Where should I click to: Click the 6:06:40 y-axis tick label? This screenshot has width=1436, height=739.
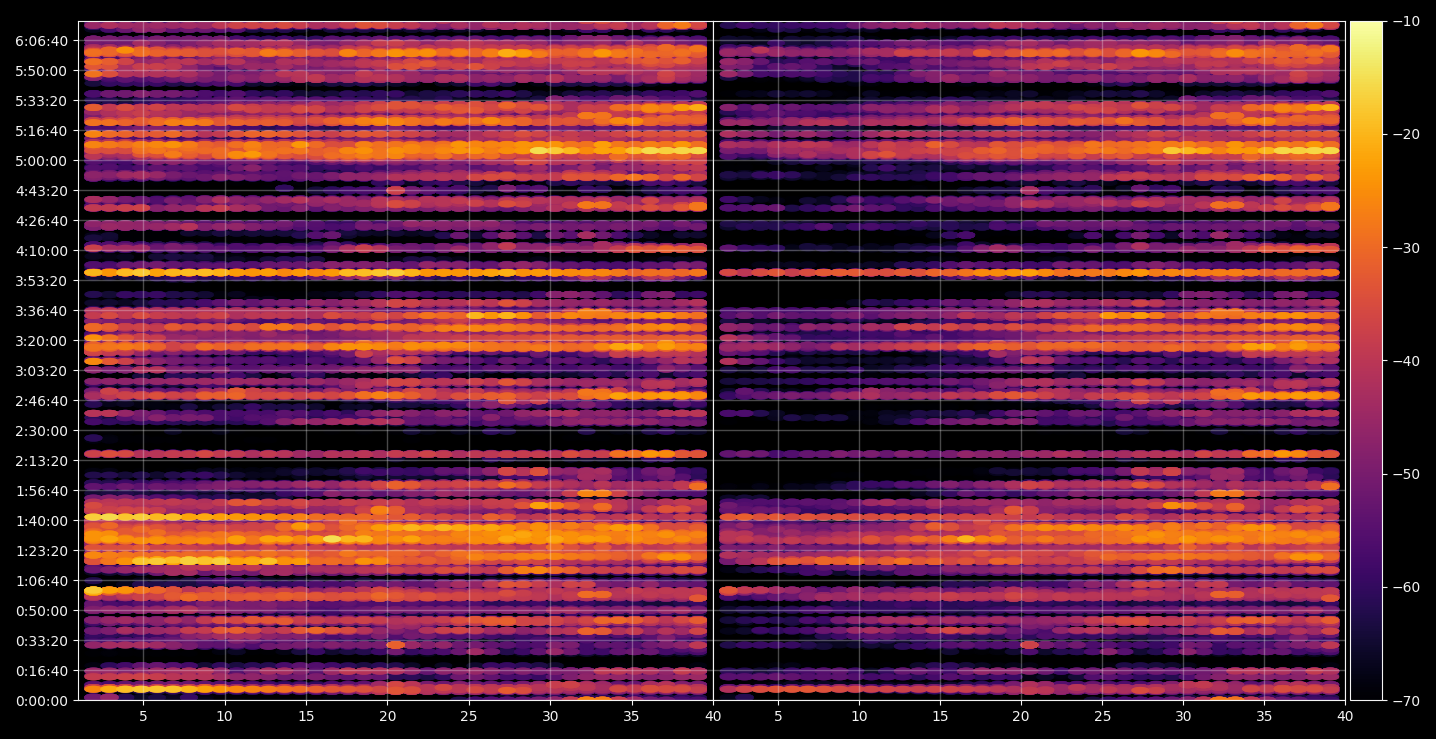coord(42,41)
